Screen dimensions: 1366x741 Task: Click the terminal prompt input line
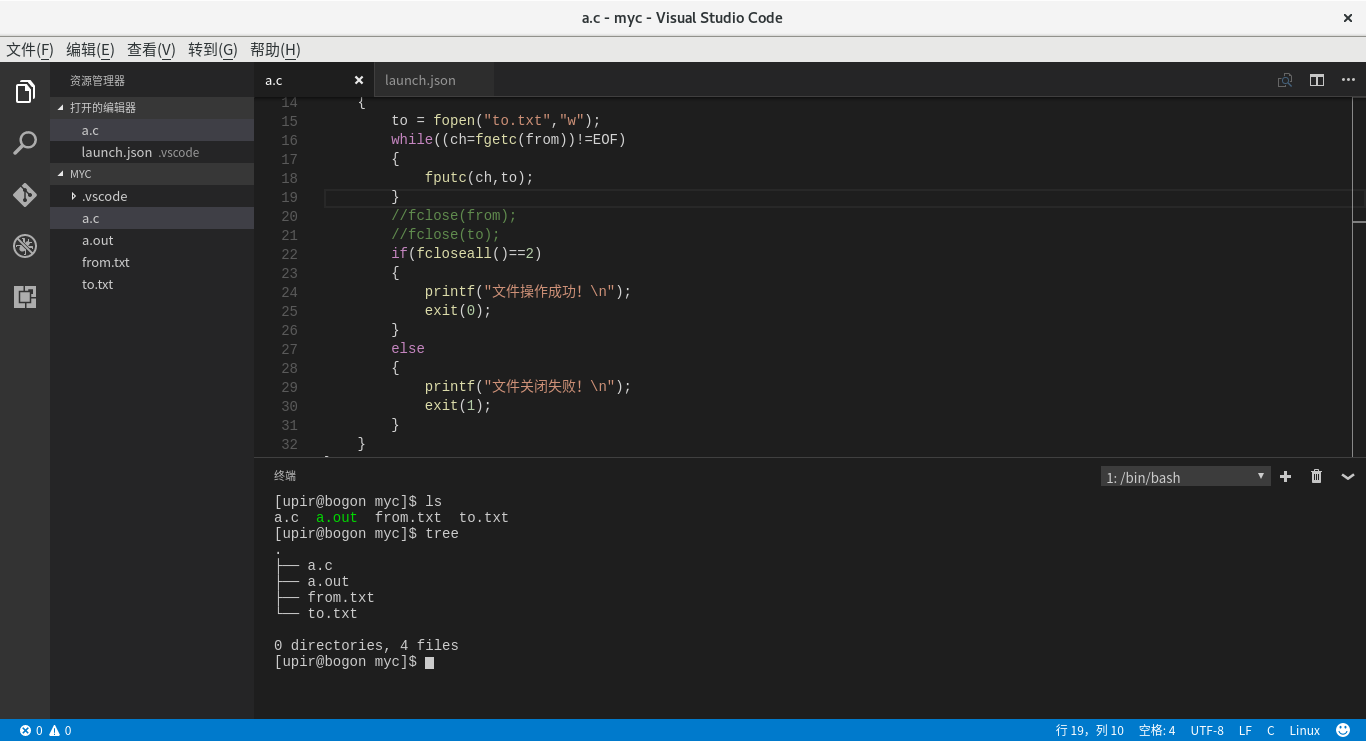click(x=354, y=662)
